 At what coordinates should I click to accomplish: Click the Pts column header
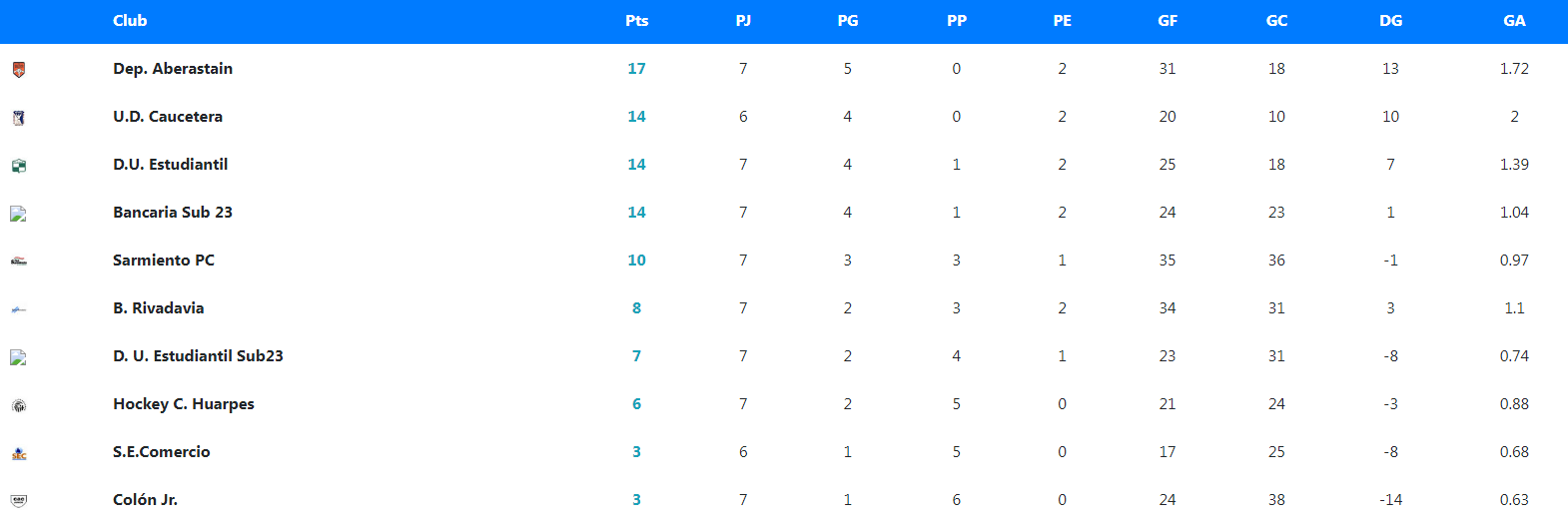point(636,21)
